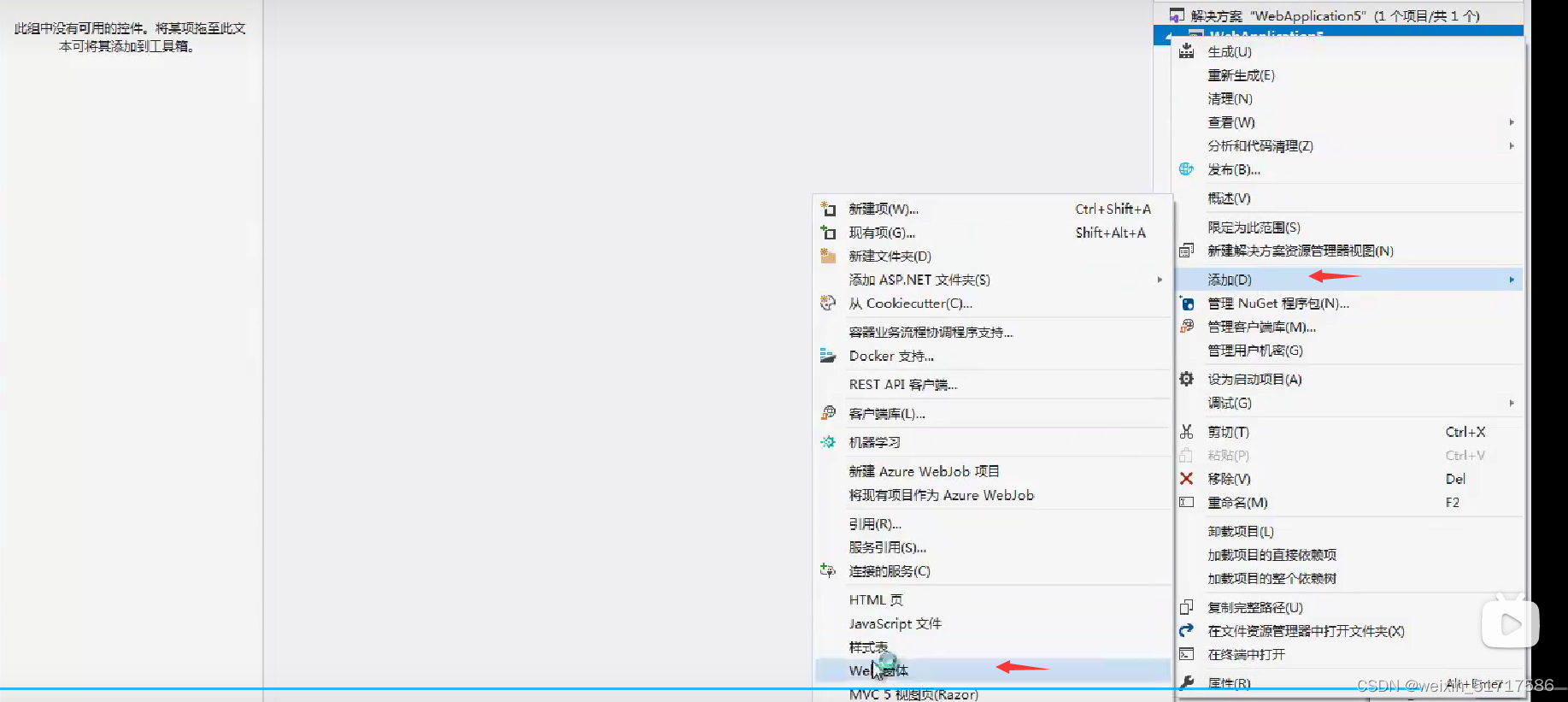Screen dimensions: 1568x702
Task: Select 重新生成(E) menu entry
Action: [1241, 75]
